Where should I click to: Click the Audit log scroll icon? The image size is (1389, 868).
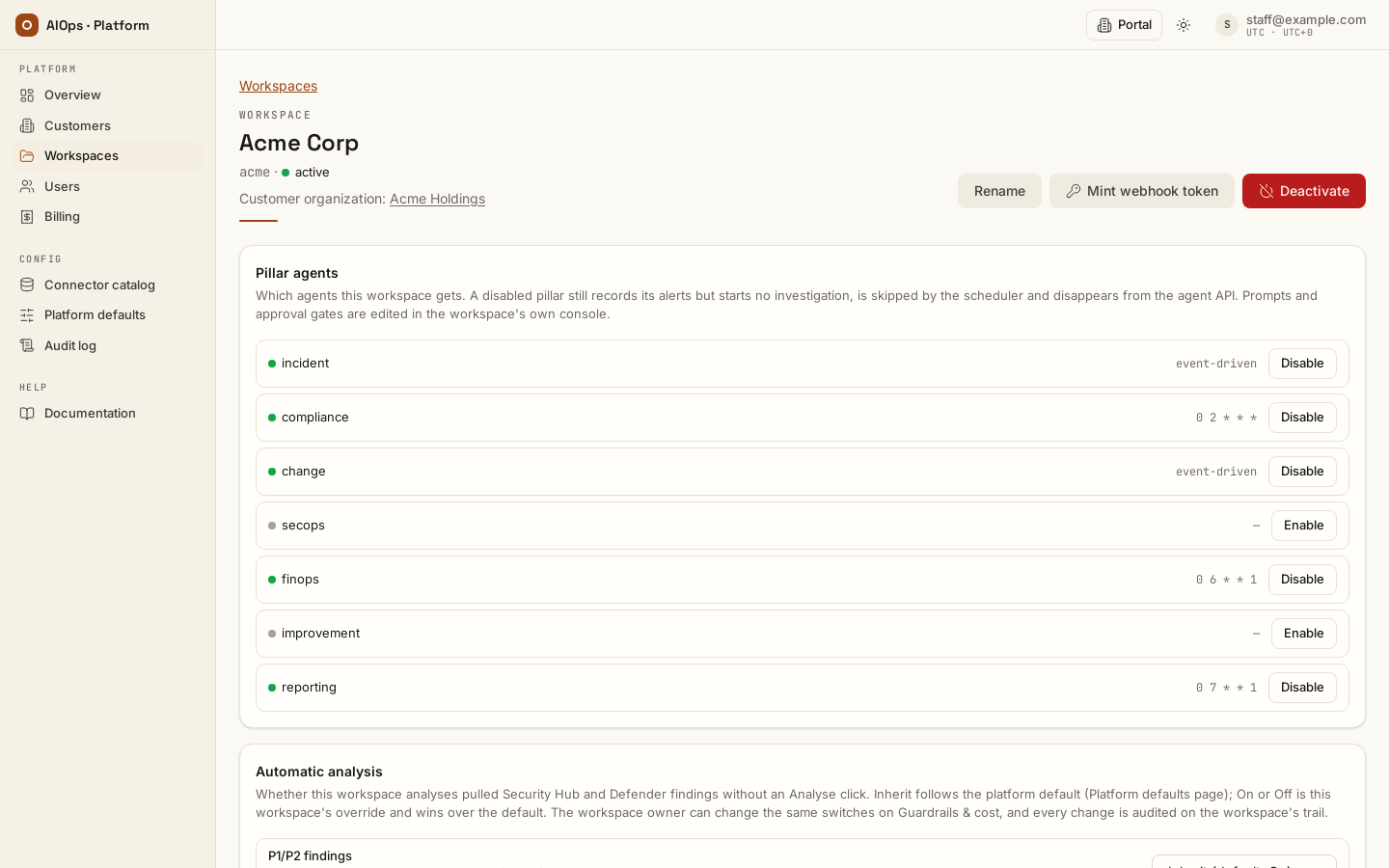[27, 345]
